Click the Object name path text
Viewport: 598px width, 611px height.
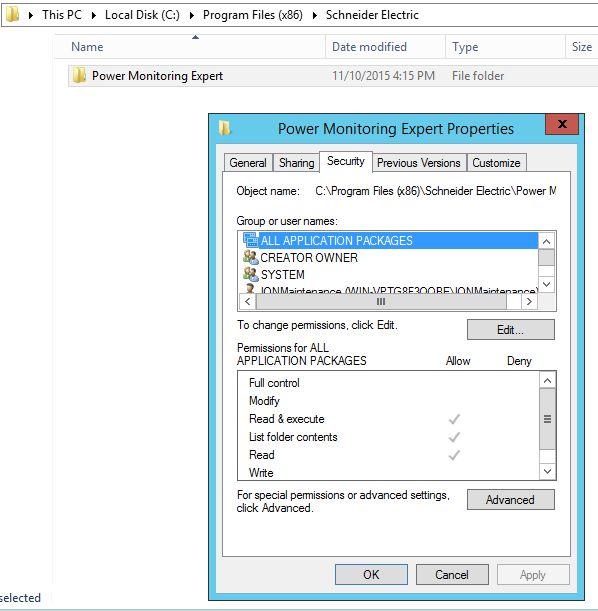tap(436, 191)
